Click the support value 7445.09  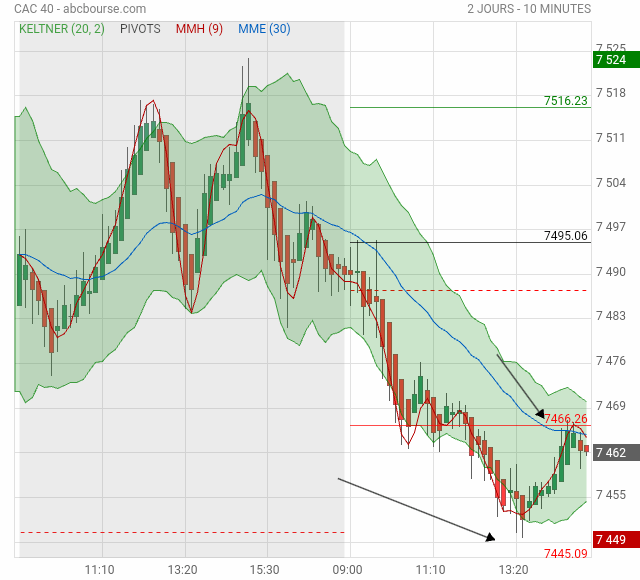pyautogui.click(x=565, y=553)
